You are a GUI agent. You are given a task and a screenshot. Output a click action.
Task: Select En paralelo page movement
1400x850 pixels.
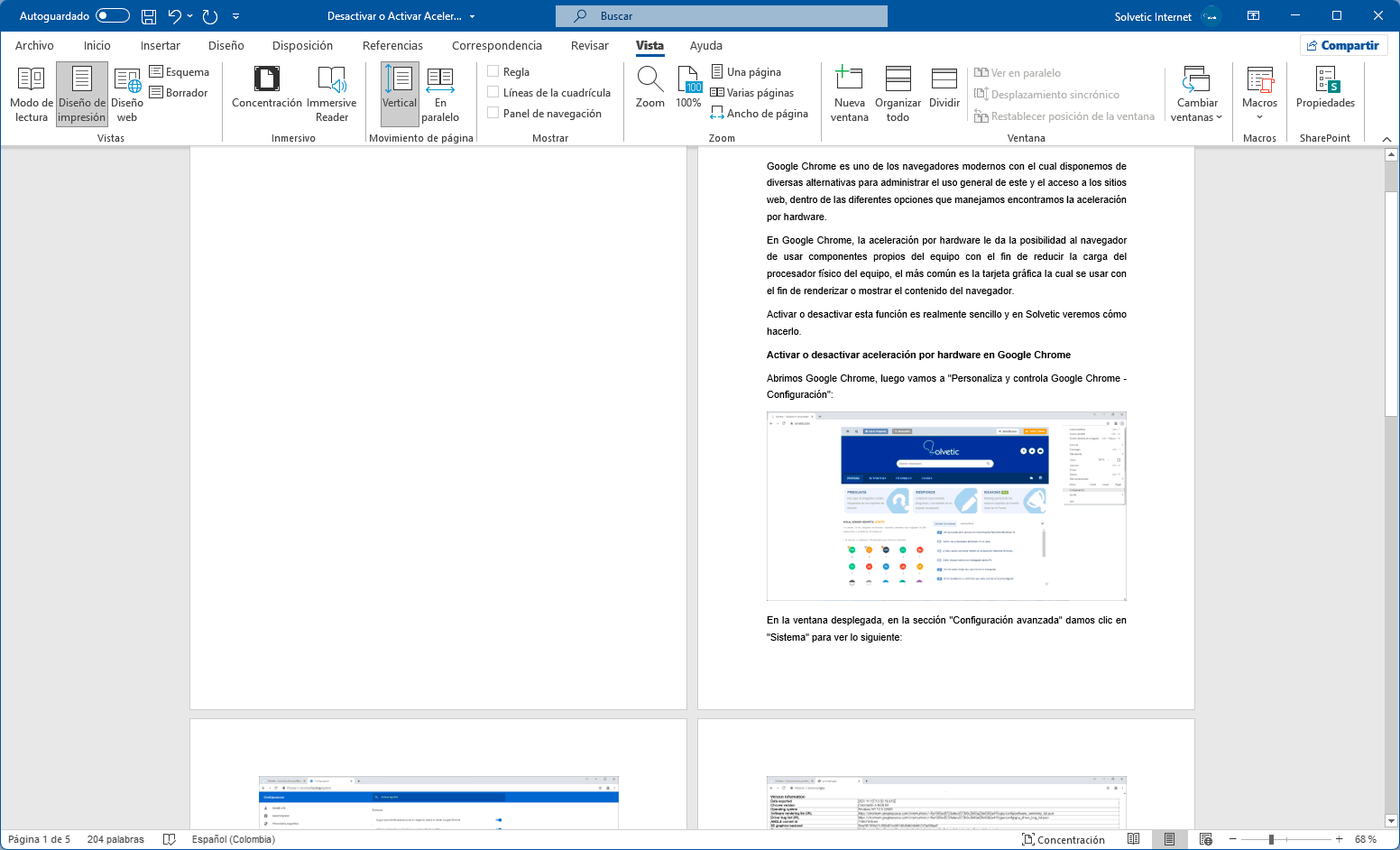[x=440, y=94]
